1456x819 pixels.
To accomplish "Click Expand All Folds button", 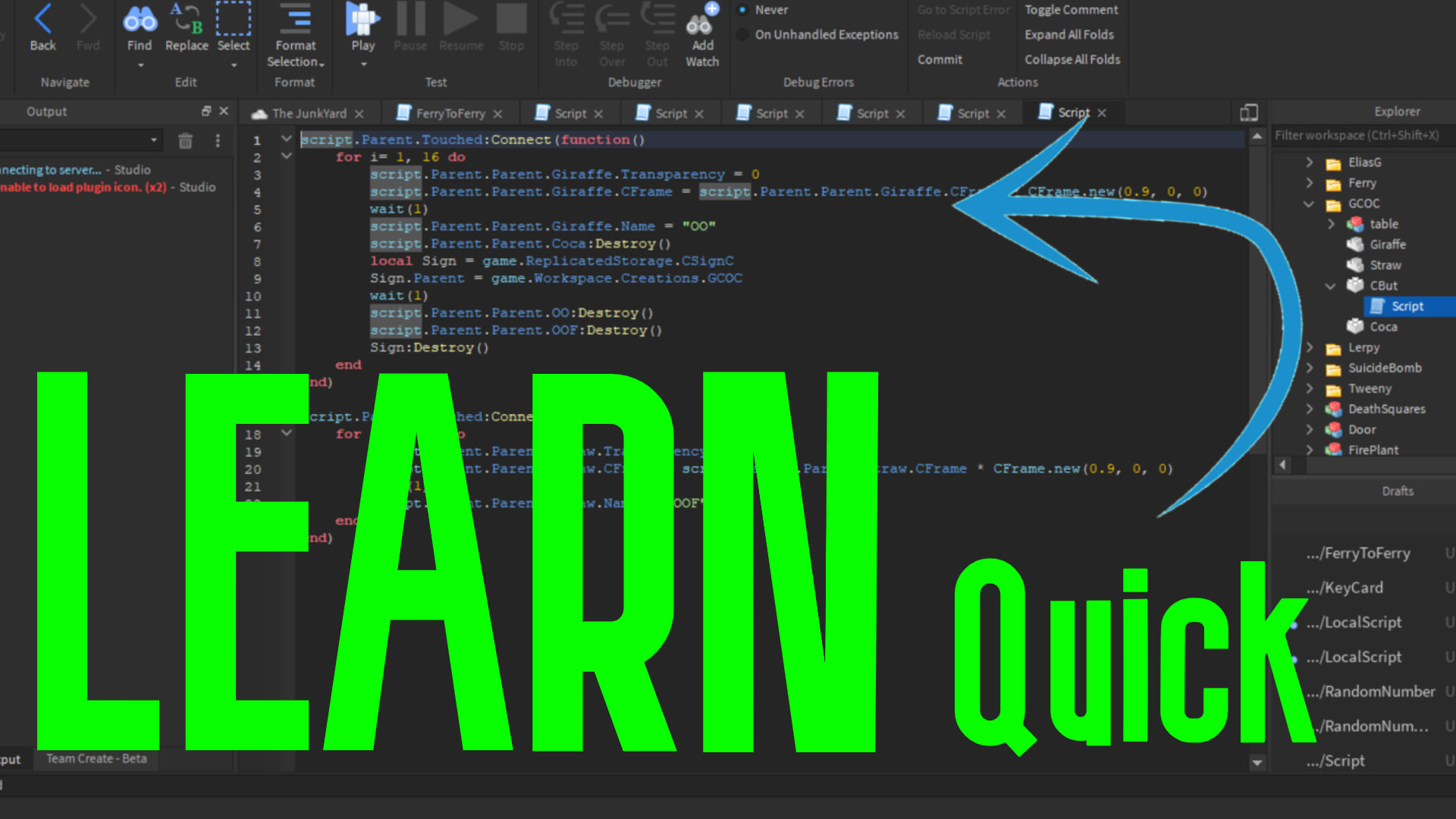I will [x=1068, y=34].
